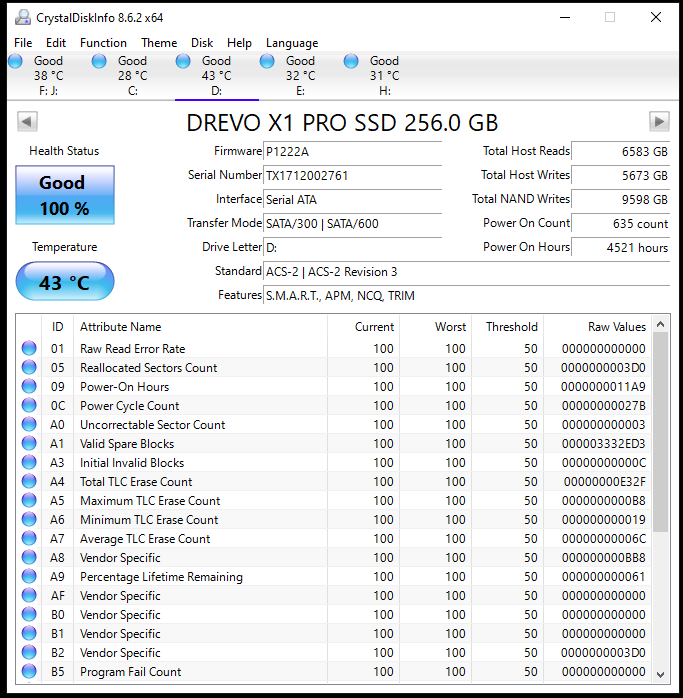Select the C: disk at 28 °C

click(x=133, y=76)
